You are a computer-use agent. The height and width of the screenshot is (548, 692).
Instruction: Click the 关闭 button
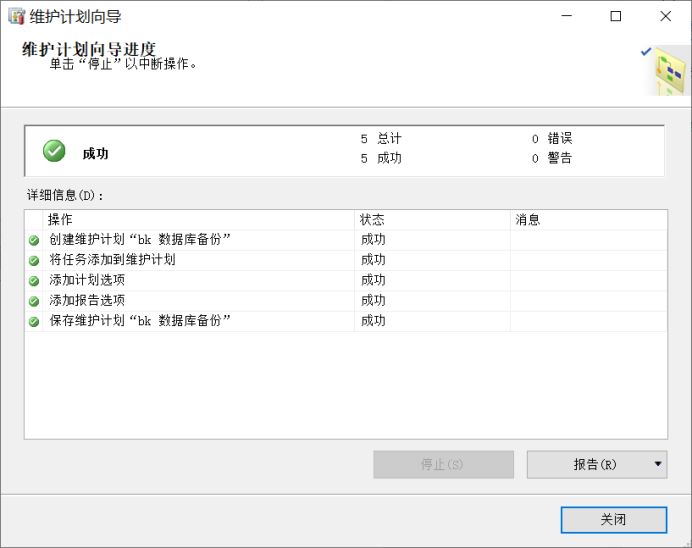pyautogui.click(x=613, y=519)
